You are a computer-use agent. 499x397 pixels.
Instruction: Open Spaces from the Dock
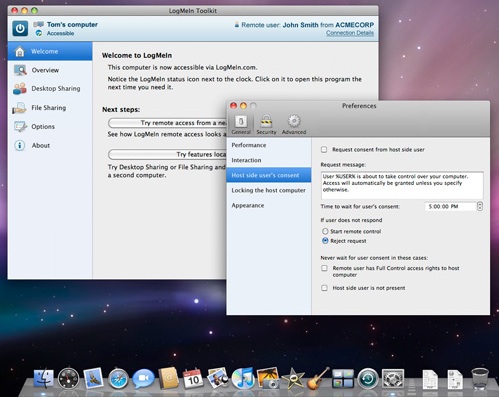pyautogui.click(x=343, y=379)
